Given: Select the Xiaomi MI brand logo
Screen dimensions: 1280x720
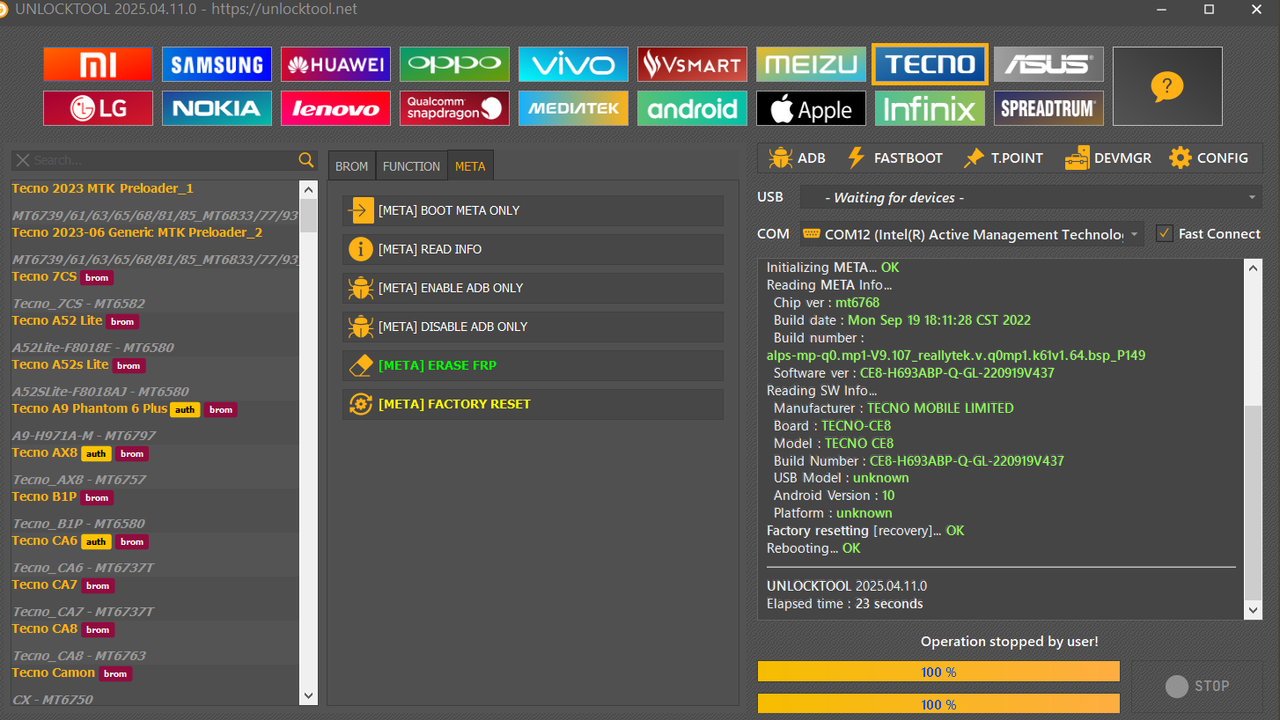Looking at the screenshot, I should [x=98, y=65].
